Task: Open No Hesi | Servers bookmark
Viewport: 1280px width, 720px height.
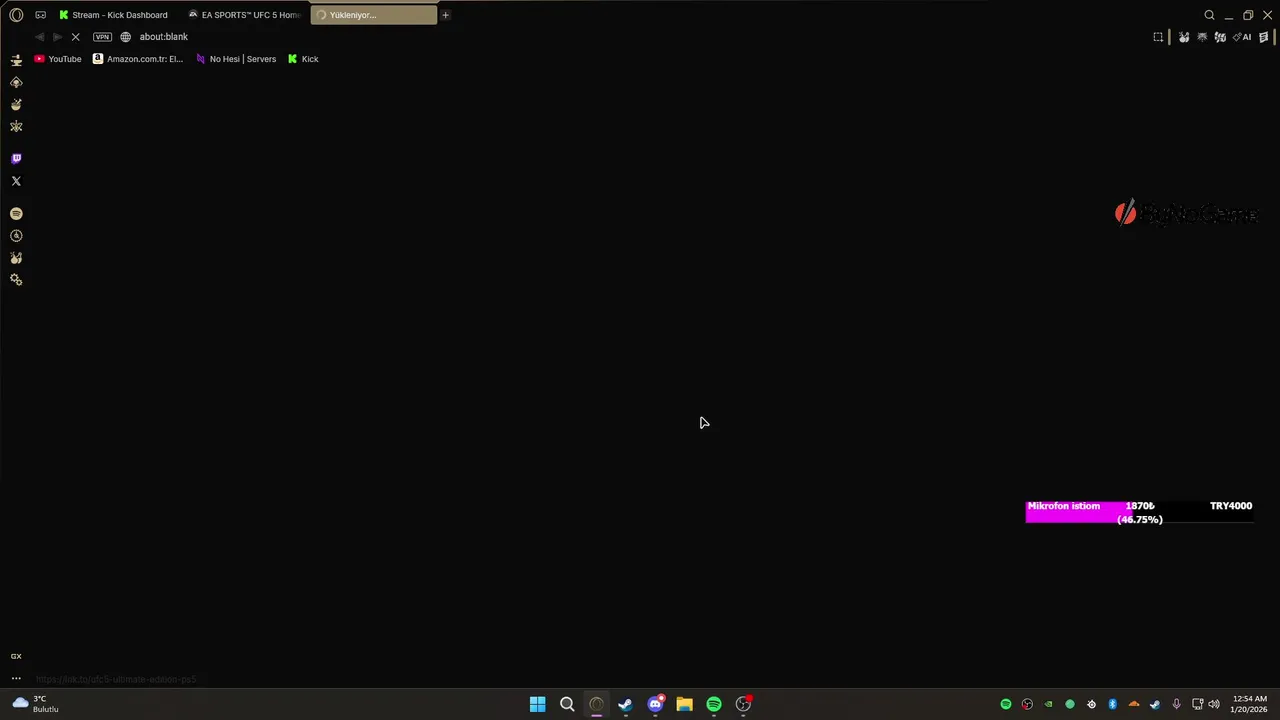Action: [x=236, y=59]
